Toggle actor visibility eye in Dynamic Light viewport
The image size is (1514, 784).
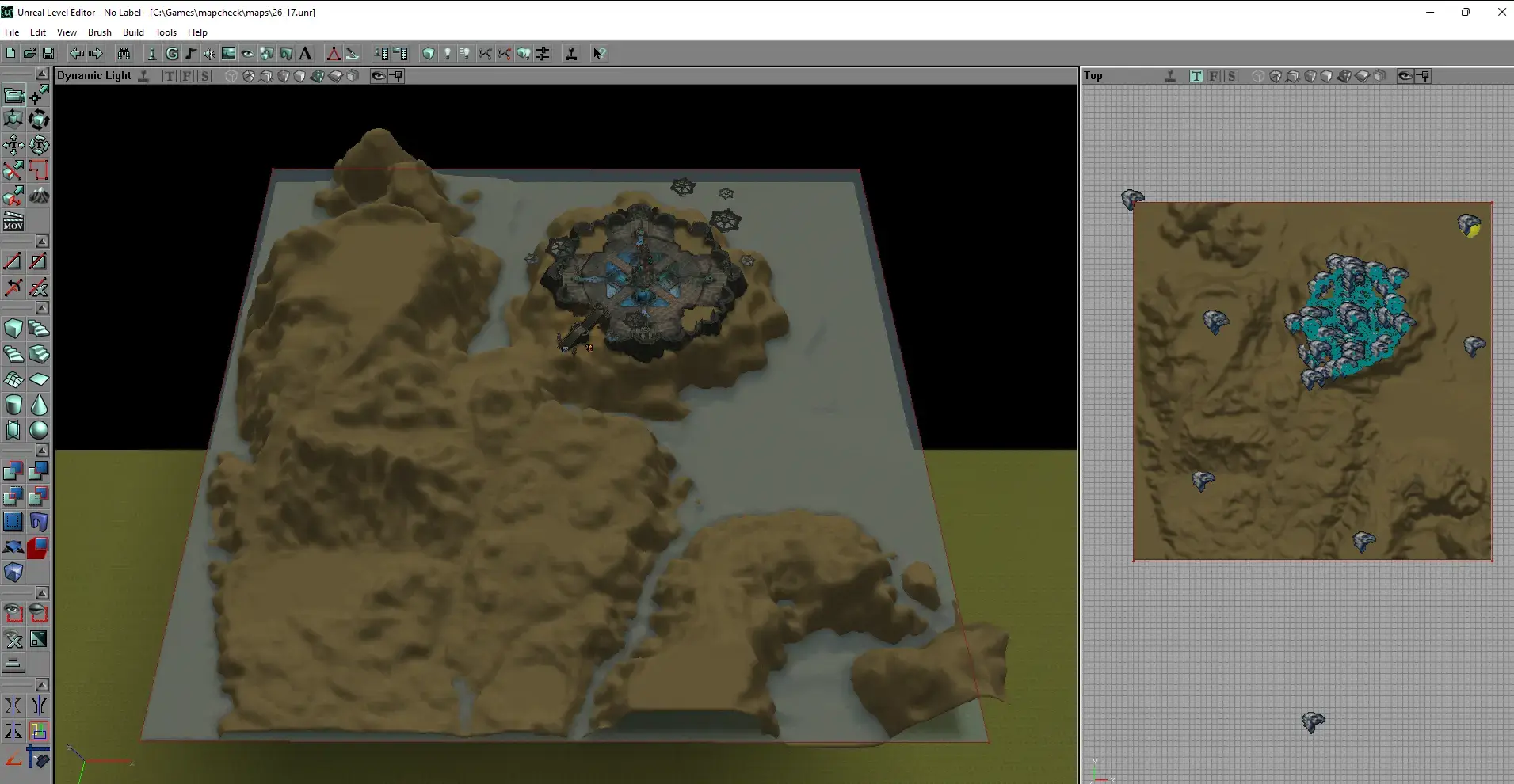379,76
